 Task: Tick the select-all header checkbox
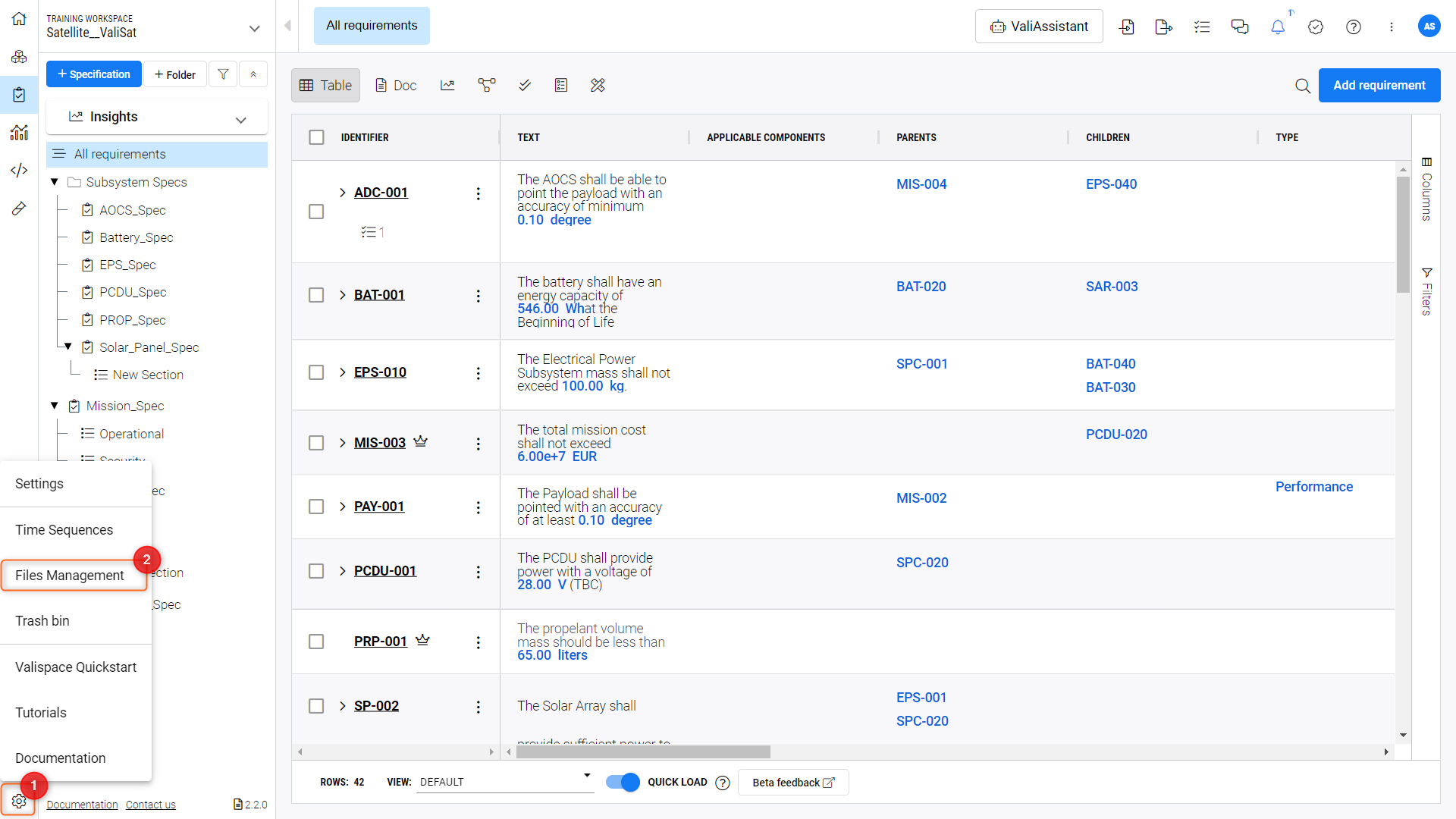click(316, 137)
